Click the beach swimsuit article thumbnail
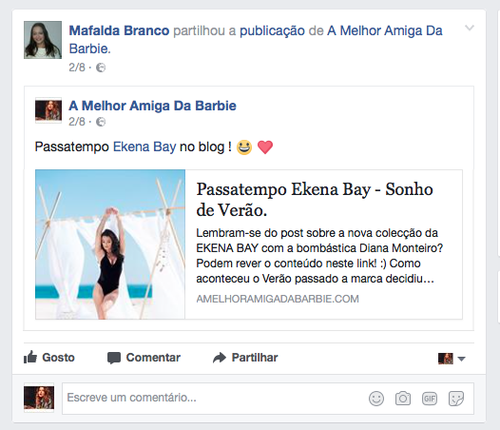The width and height of the screenshot is (500, 430). (x=110, y=244)
